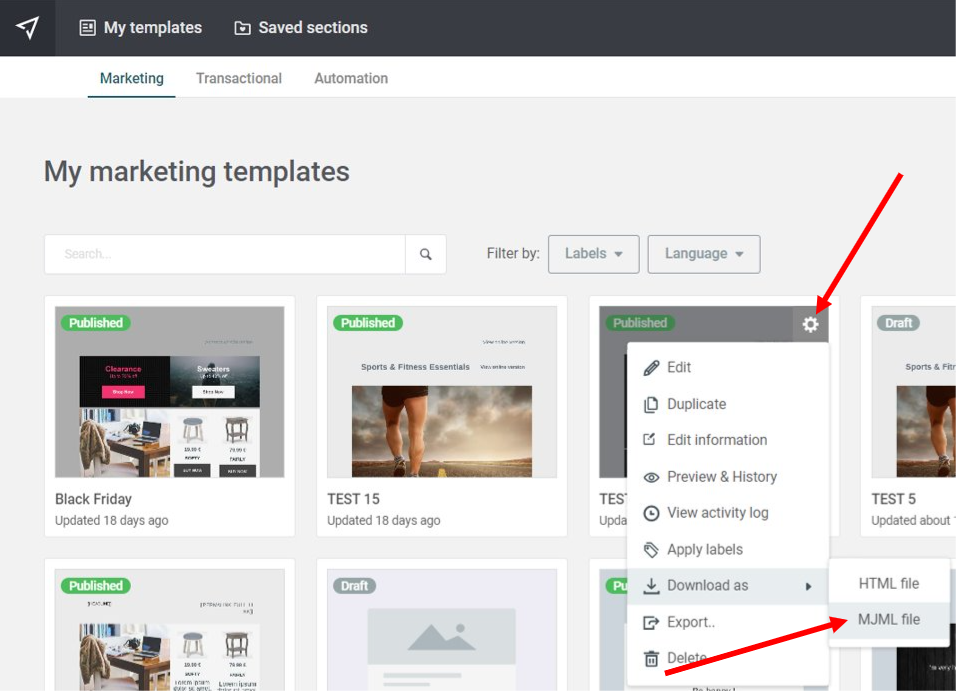The width and height of the screenshot is (956, 691).
Task: Select Preview & History menu entry
Action: (728, 476)
